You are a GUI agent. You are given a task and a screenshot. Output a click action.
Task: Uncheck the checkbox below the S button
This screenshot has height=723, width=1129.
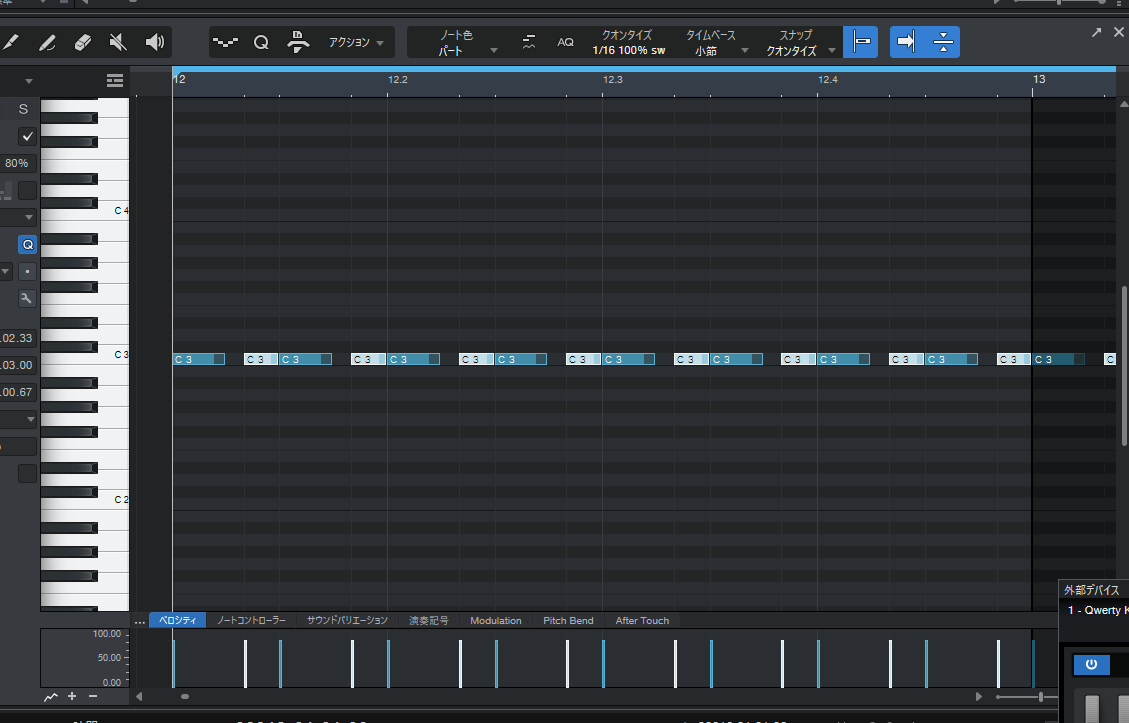click(x=27, y=136)
